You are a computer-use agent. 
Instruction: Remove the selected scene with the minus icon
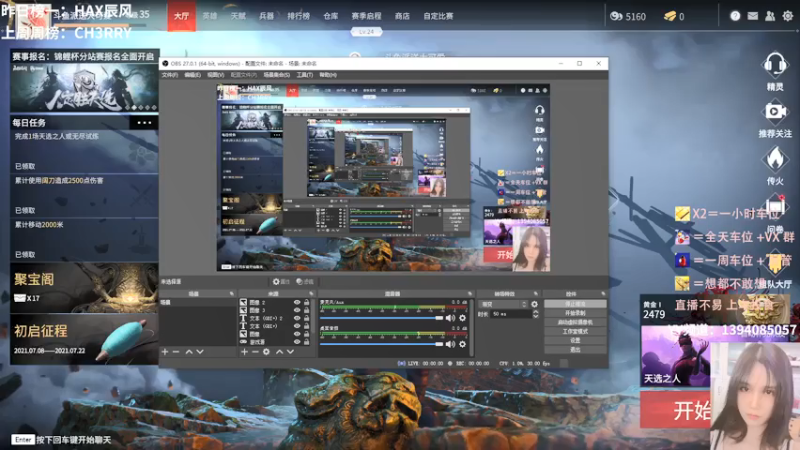click(176, 352)
